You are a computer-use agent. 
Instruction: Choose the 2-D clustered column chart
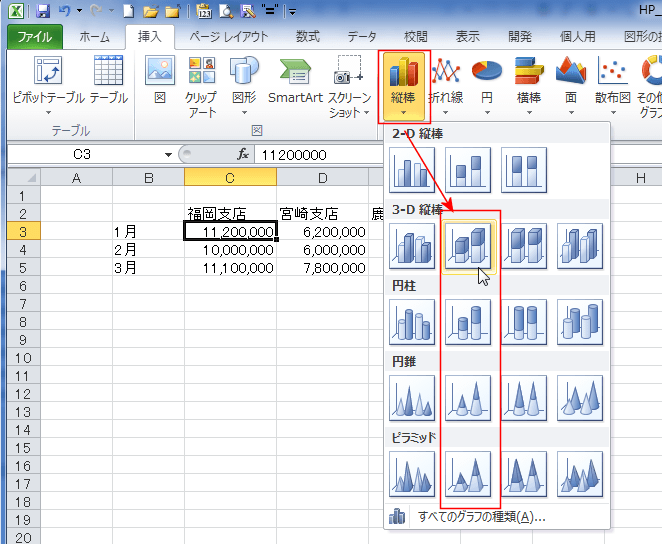[412, 171]
